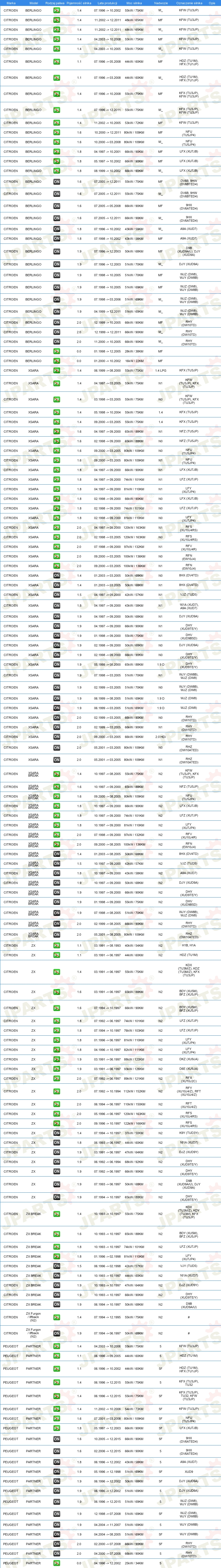
Task: Click ON diesel icon in ZX BREAK 1.5 row
Action: pyautogui.click(x=57, y=1266)
